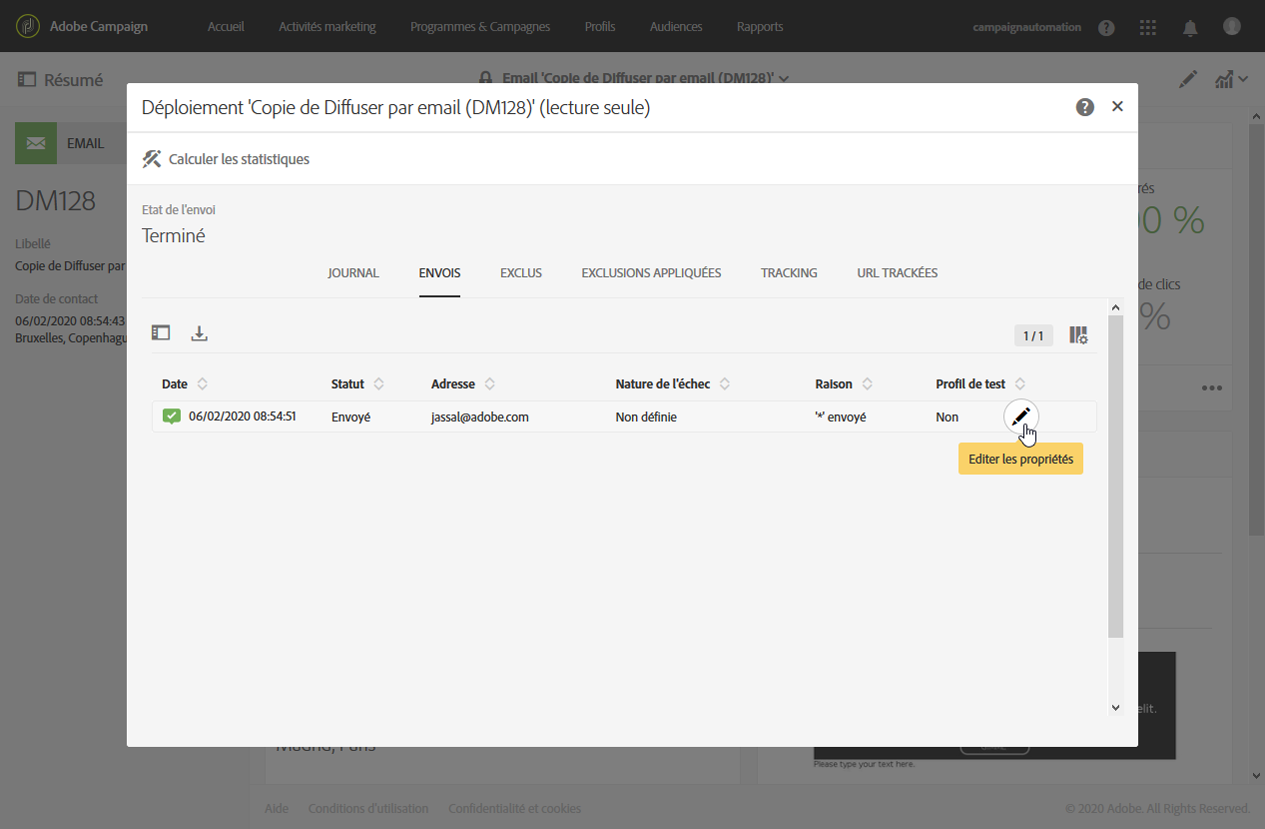Screen dimensions: 1265x829
Task: Click the dialog help question mark icon
Action: coord(1085,107)
